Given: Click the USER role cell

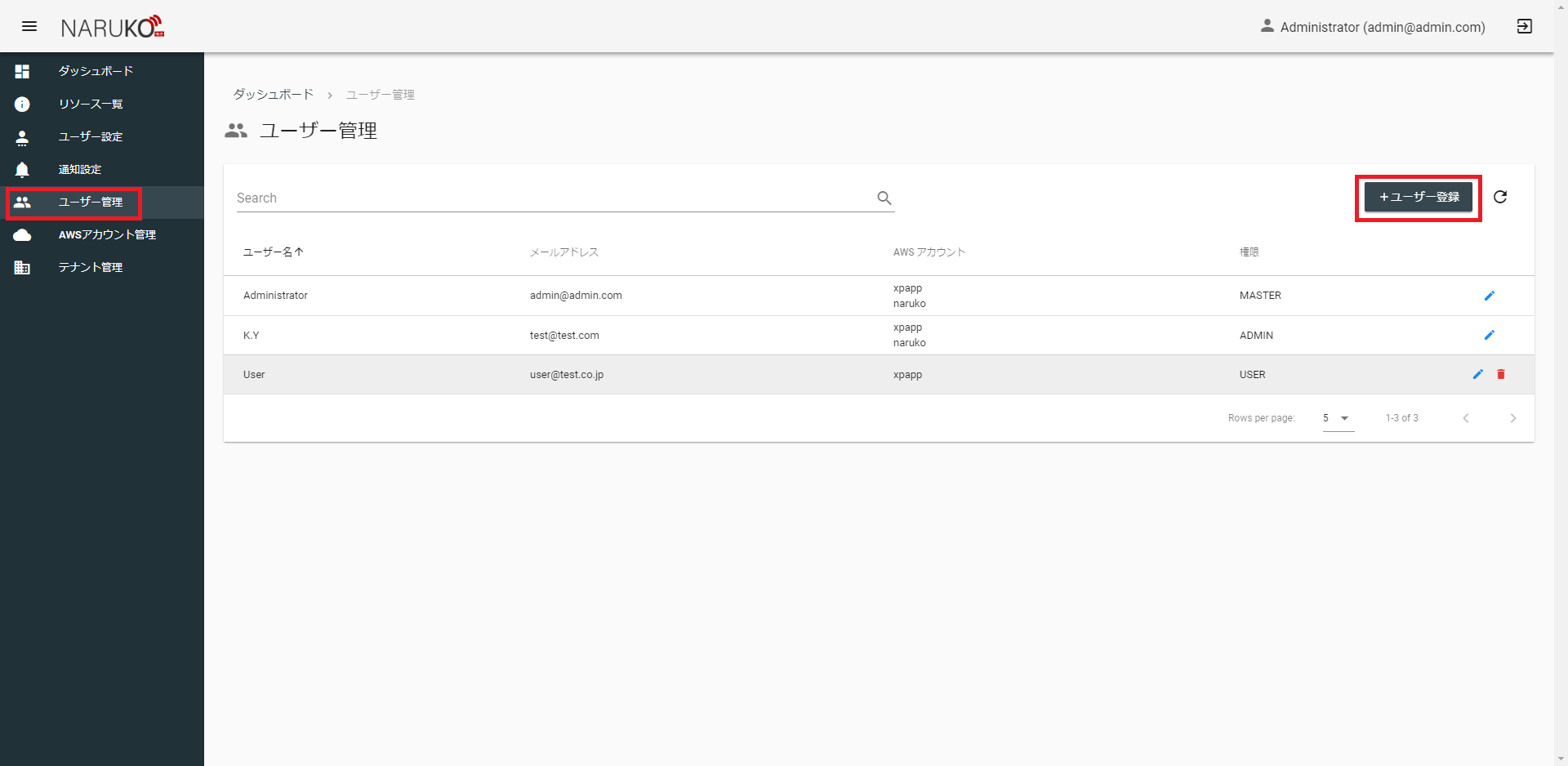Looking at the screenshot, I should [x=1253, y=375].
